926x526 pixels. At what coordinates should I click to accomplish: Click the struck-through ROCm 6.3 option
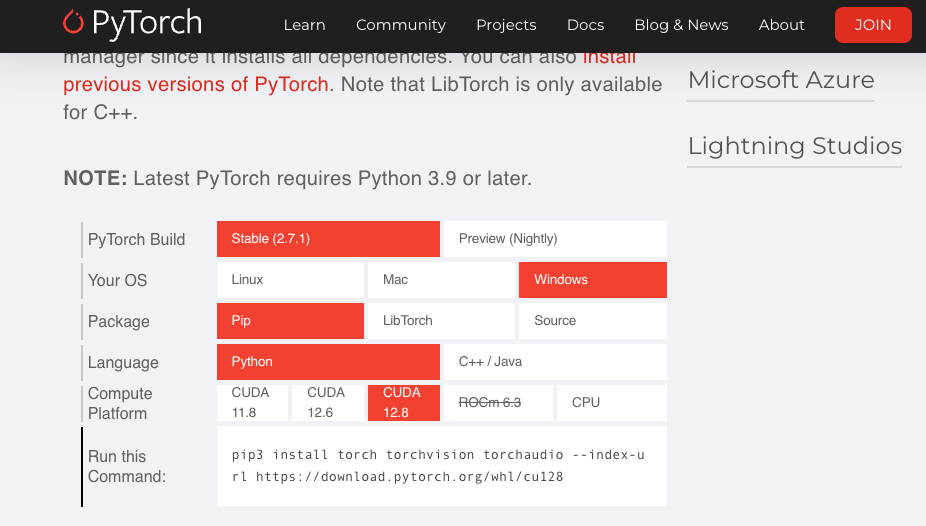pyautogui.click(x=498, y=403)
